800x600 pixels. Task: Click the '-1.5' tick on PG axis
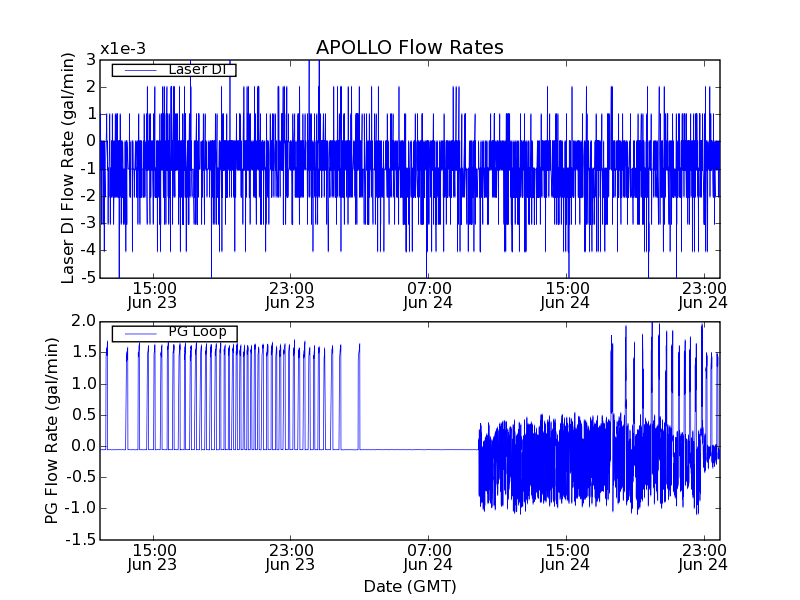(81, 540)
